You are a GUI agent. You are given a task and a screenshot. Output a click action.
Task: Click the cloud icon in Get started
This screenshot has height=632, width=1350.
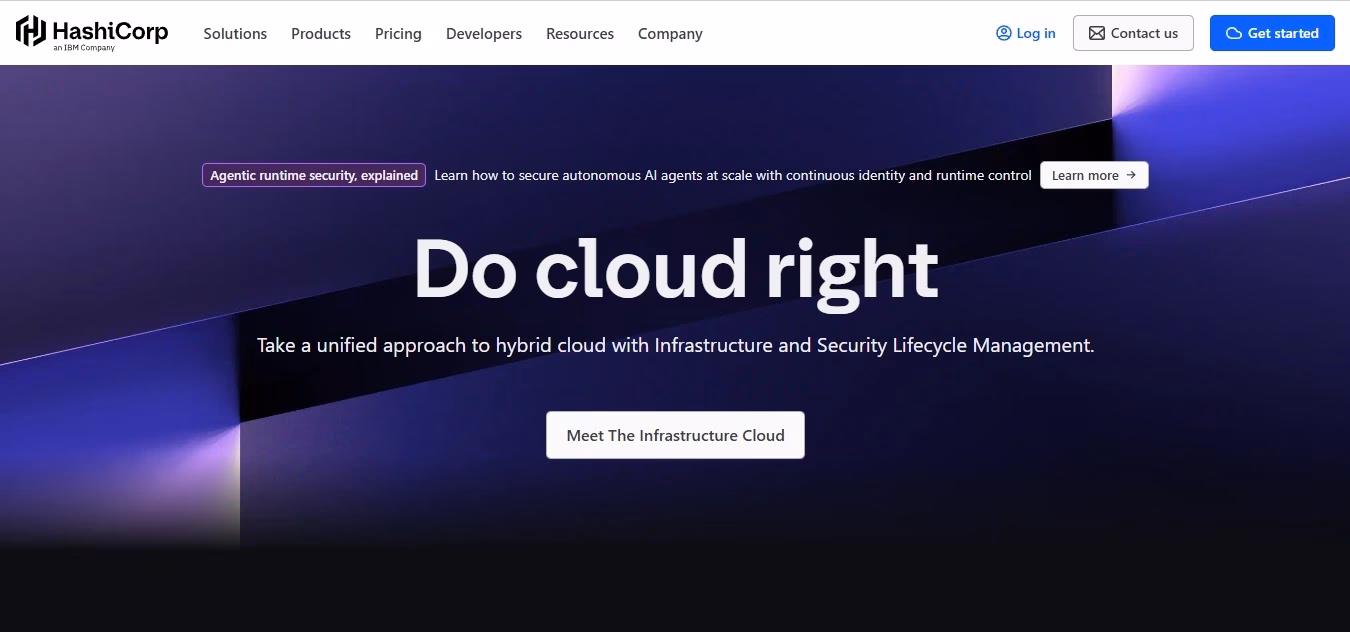[1234, 33]
